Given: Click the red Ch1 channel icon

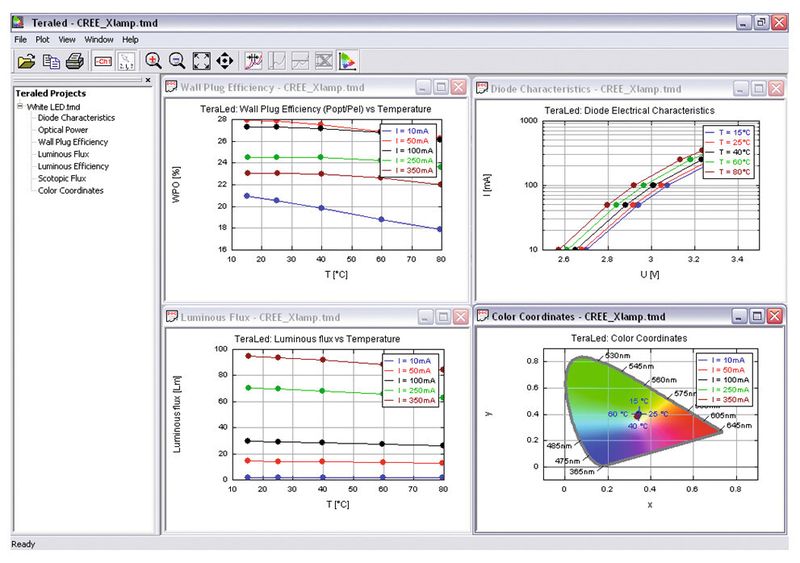Looking at the screenshot, I should (x=104, y=61).
